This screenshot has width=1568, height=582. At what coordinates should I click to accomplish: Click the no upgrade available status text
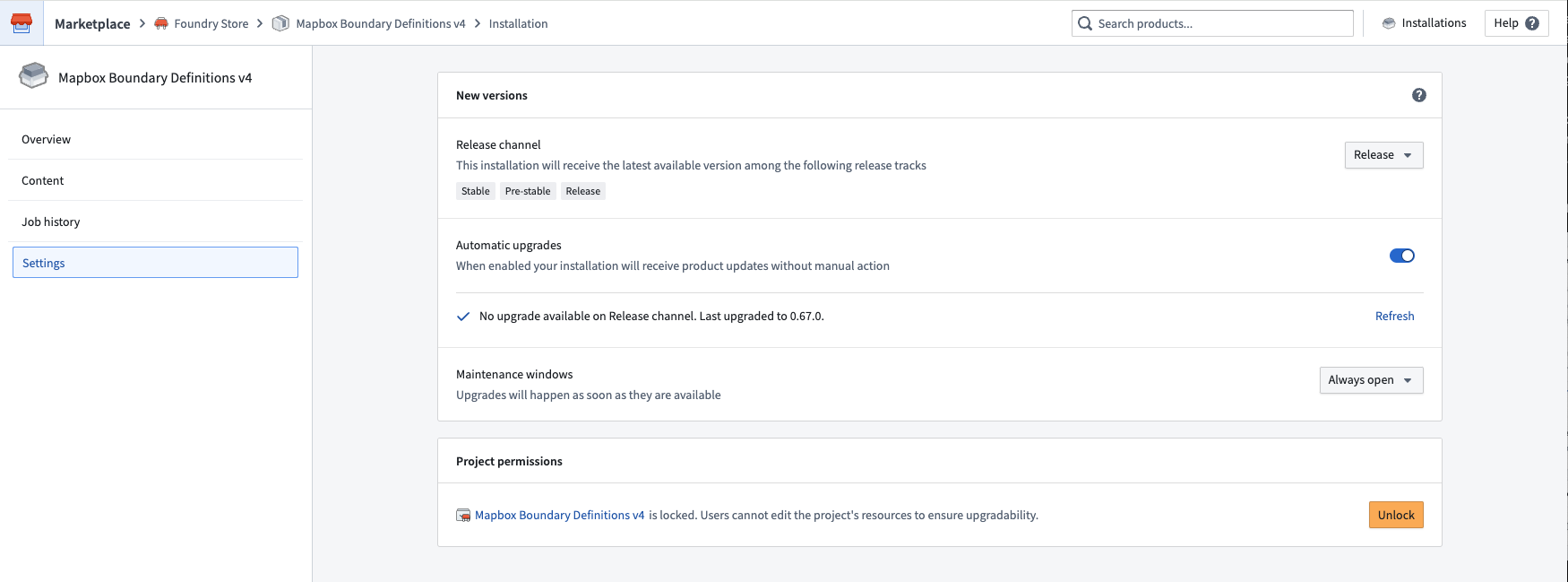651,317
